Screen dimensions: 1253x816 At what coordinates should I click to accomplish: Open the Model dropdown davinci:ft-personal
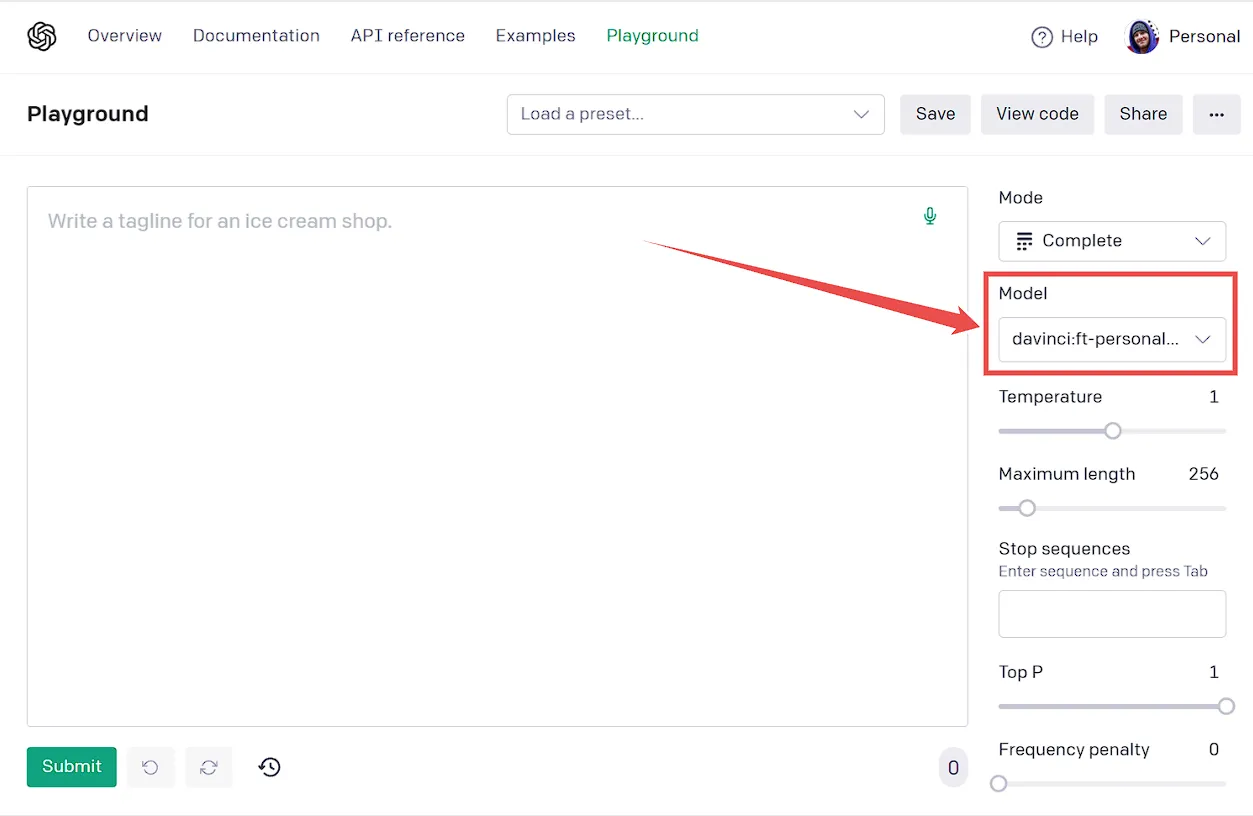pyautogui.click(x=1112, y=339)
